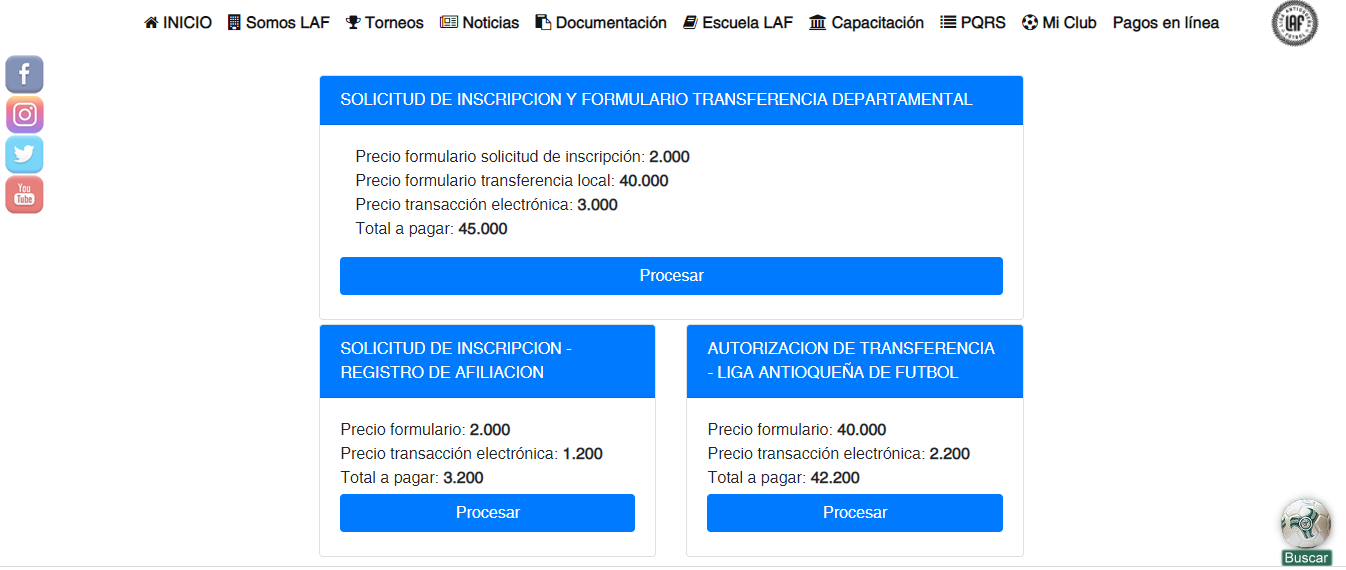Screen dimensions: 1346x570
Task: Open the PQRS menu item
Action: [973, 22]
